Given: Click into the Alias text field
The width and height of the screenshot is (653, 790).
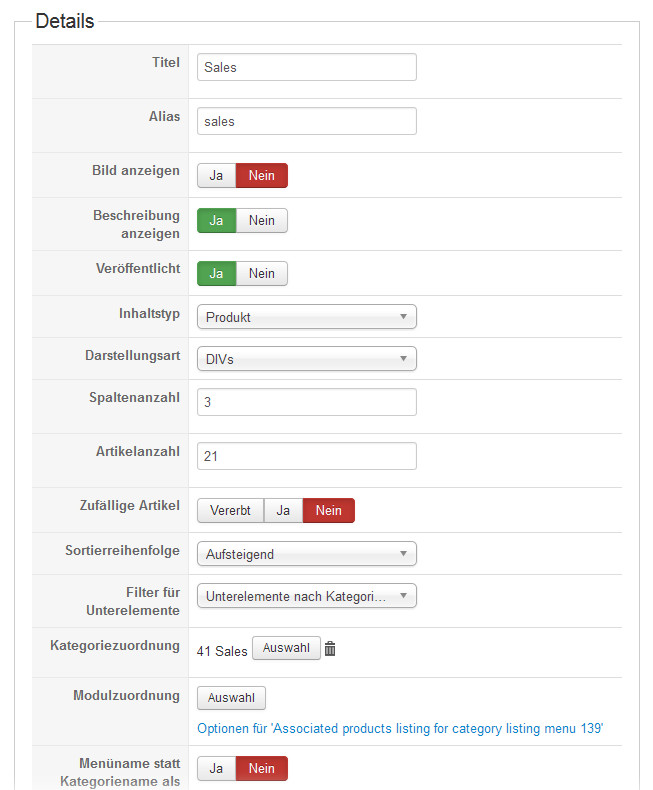Looking at the screenshot, I should coord(306,121).
